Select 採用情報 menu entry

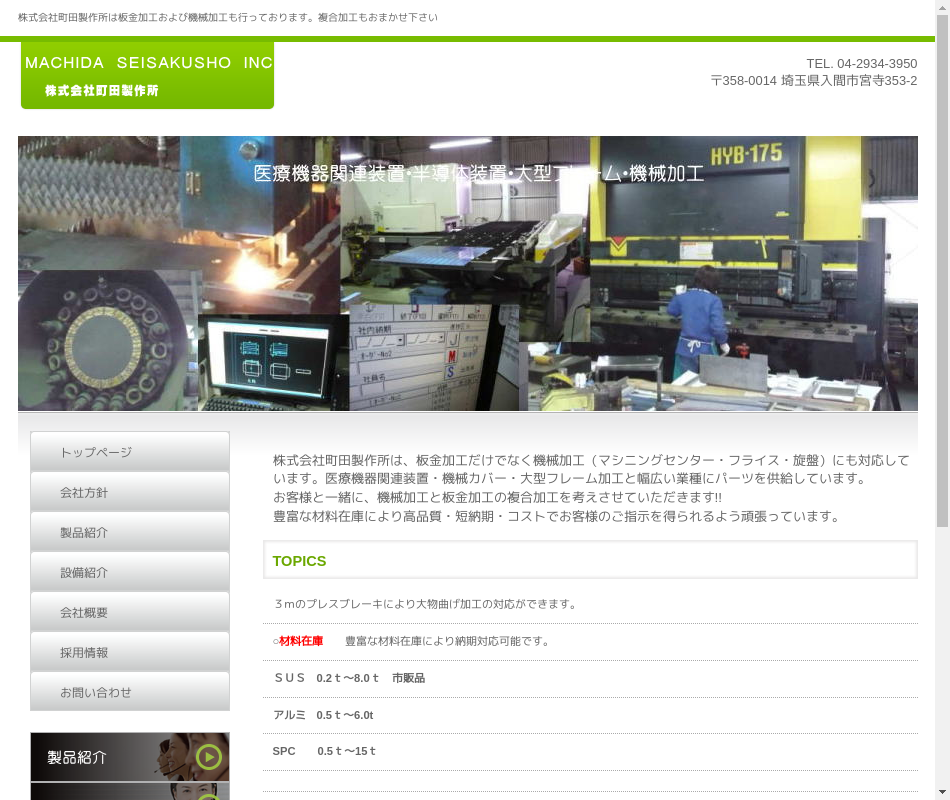point(130,652)
